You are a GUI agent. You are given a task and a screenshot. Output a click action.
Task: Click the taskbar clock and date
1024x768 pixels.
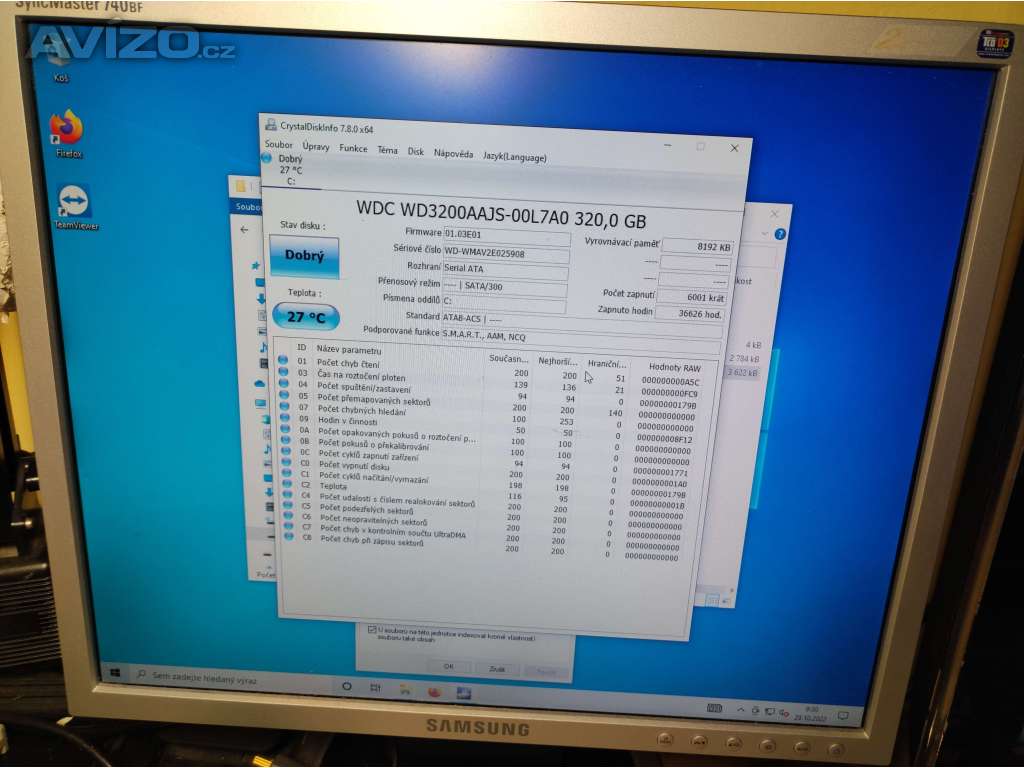[811, 713]
